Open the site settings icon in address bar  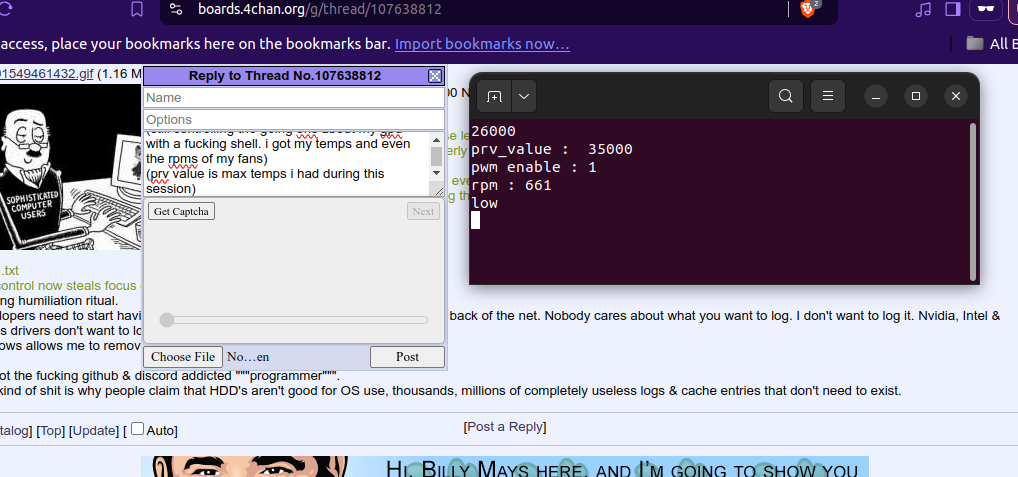(x=176, y=9)
